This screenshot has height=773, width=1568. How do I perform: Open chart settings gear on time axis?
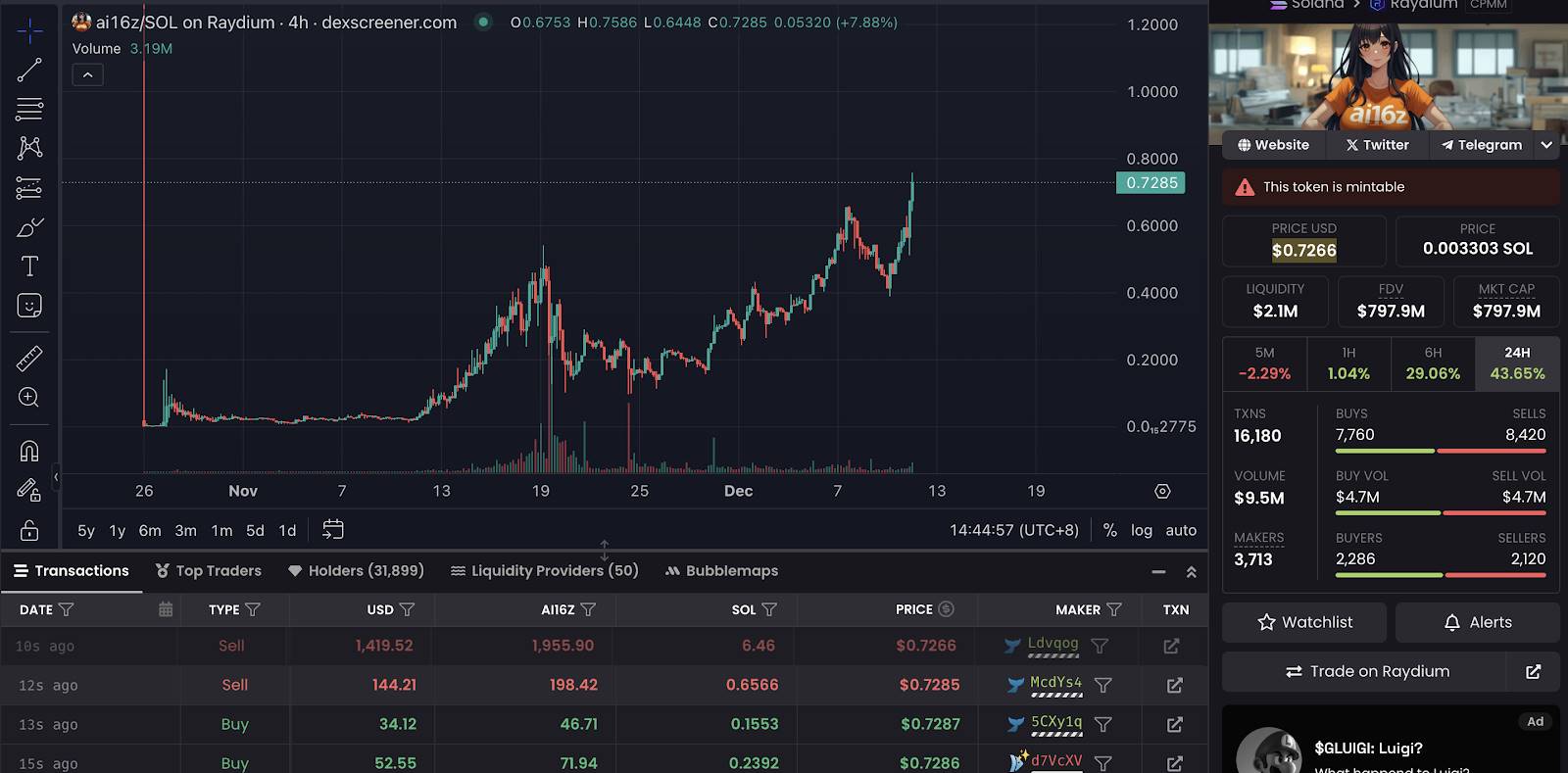point(1162,491)
